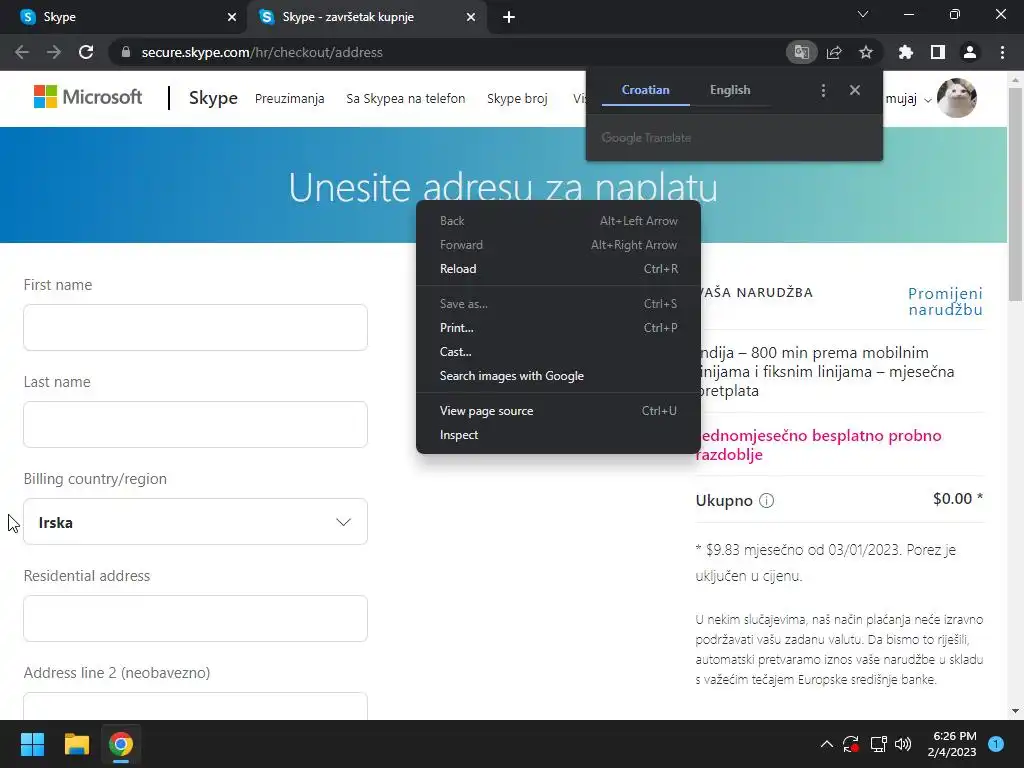Open the browser tab search chevron
The width and height of the screenshot is (1024, 768).
[863, 14]
